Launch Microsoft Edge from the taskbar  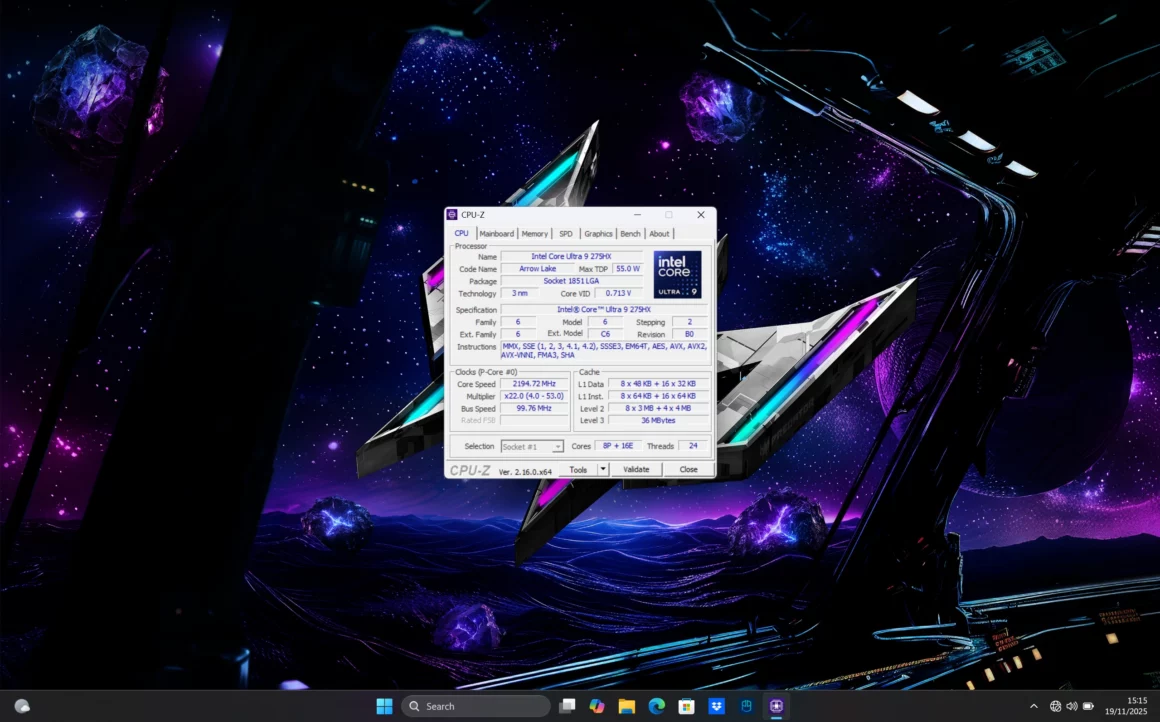pos(656,705)
